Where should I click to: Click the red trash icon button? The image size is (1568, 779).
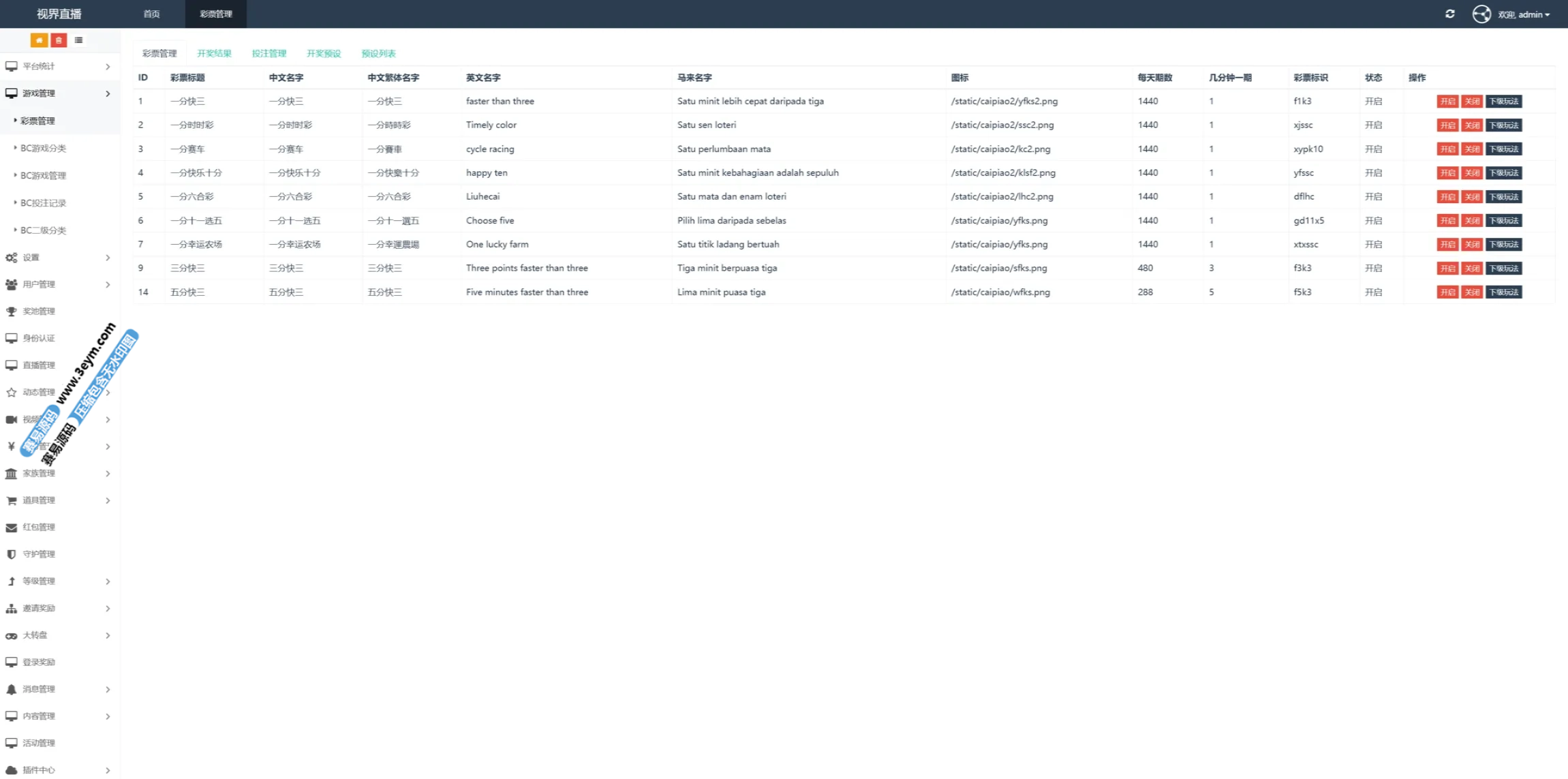pyautogui.click(x=59, y=40)
